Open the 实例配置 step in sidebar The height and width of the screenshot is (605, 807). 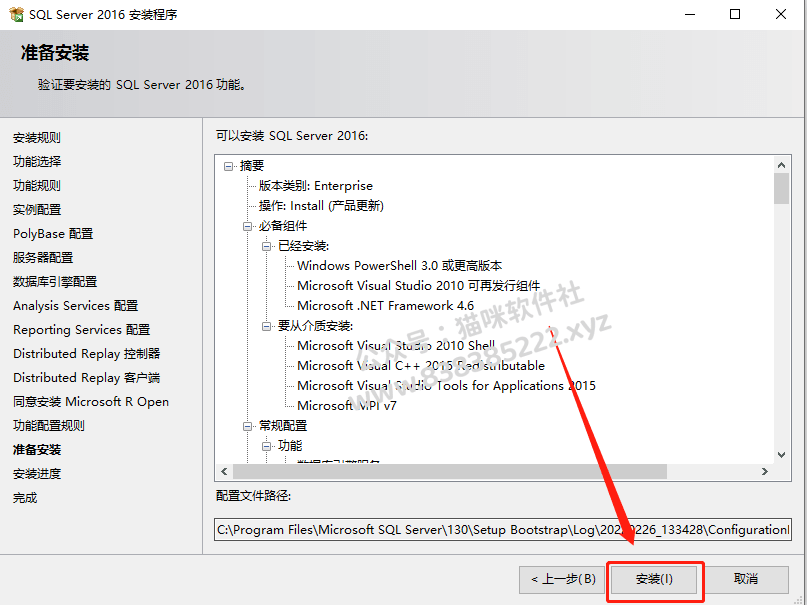(x=37, y=210)
